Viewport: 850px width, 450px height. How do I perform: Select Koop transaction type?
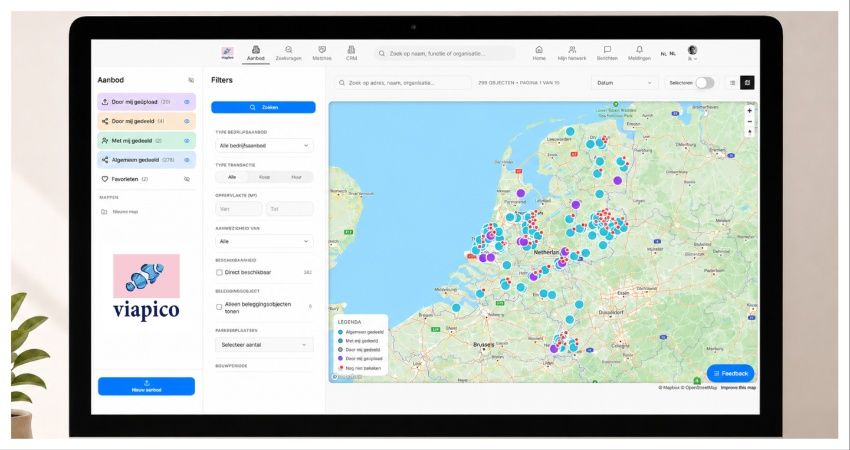(x=264, y=177)
